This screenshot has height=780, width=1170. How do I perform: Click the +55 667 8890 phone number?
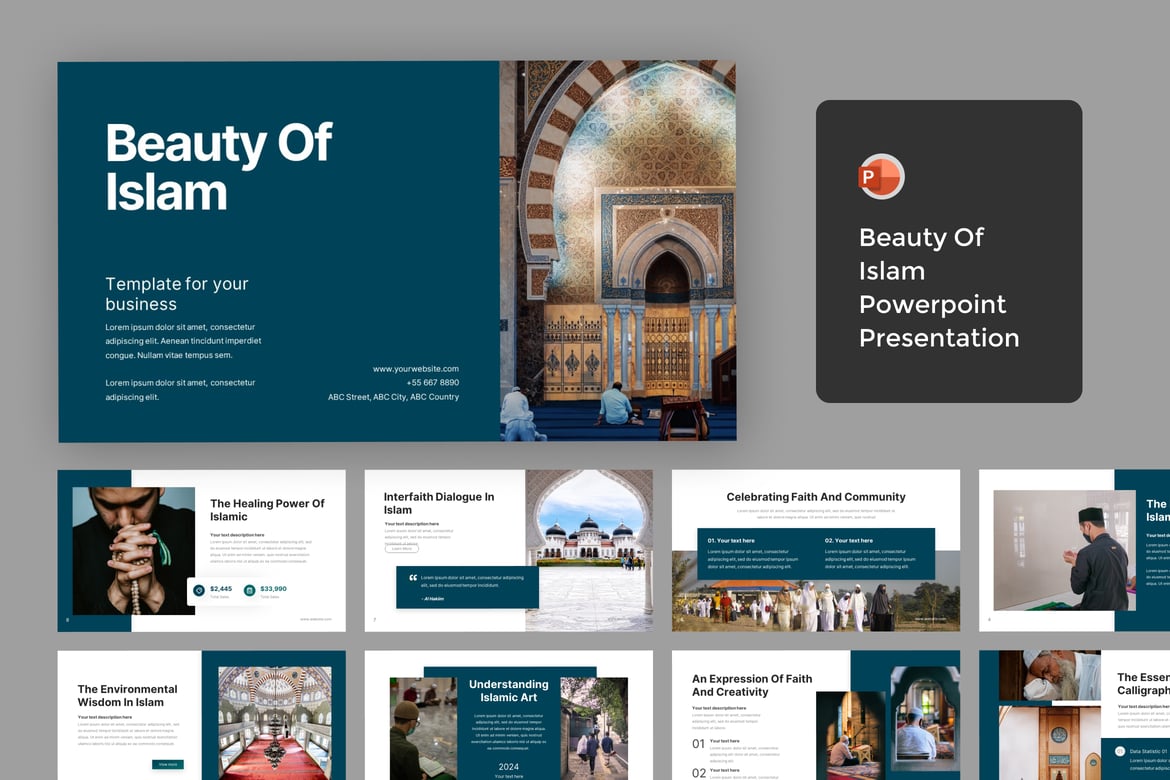[x=433, y=383]
